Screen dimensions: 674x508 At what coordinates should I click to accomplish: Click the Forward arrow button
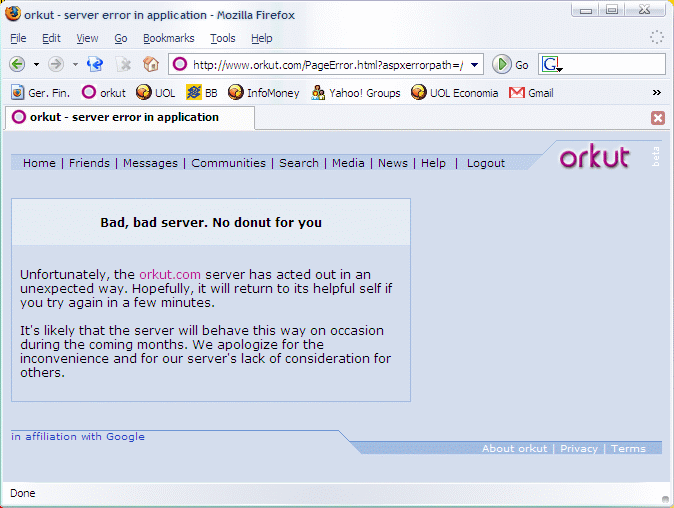coord(55,64)
